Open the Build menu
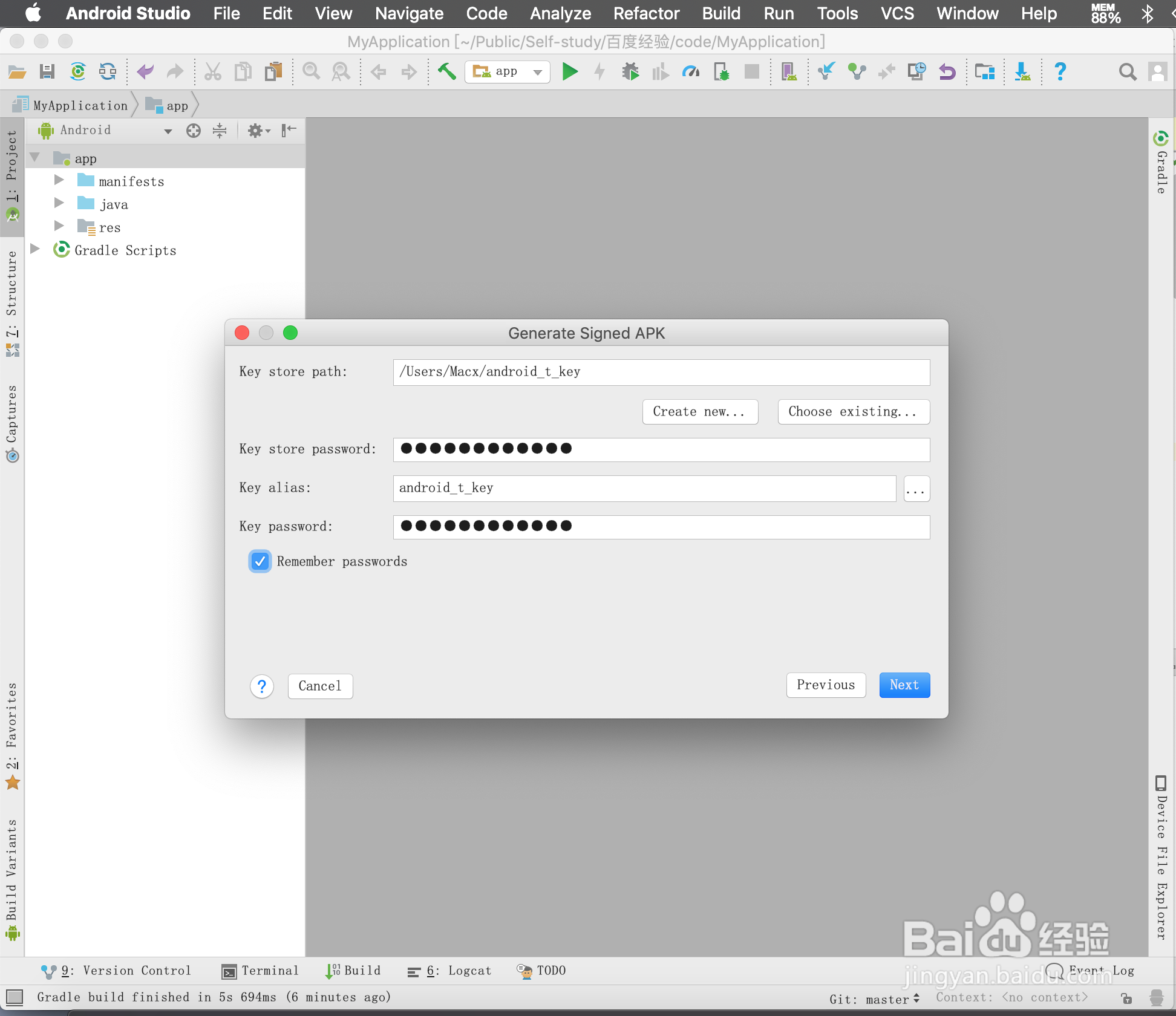This screenshot has height=1016, width=1176. (x=721, y=13)
